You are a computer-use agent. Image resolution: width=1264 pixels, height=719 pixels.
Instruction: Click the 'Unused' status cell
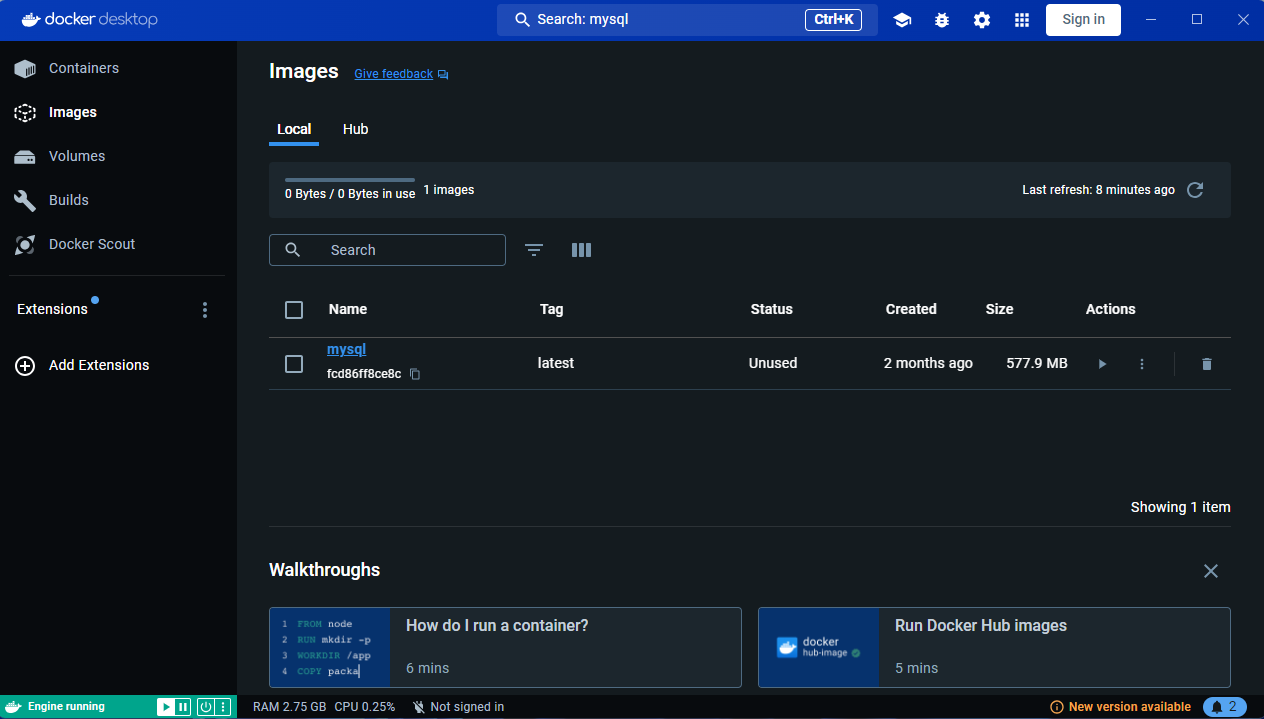click(x=773, y=363)
